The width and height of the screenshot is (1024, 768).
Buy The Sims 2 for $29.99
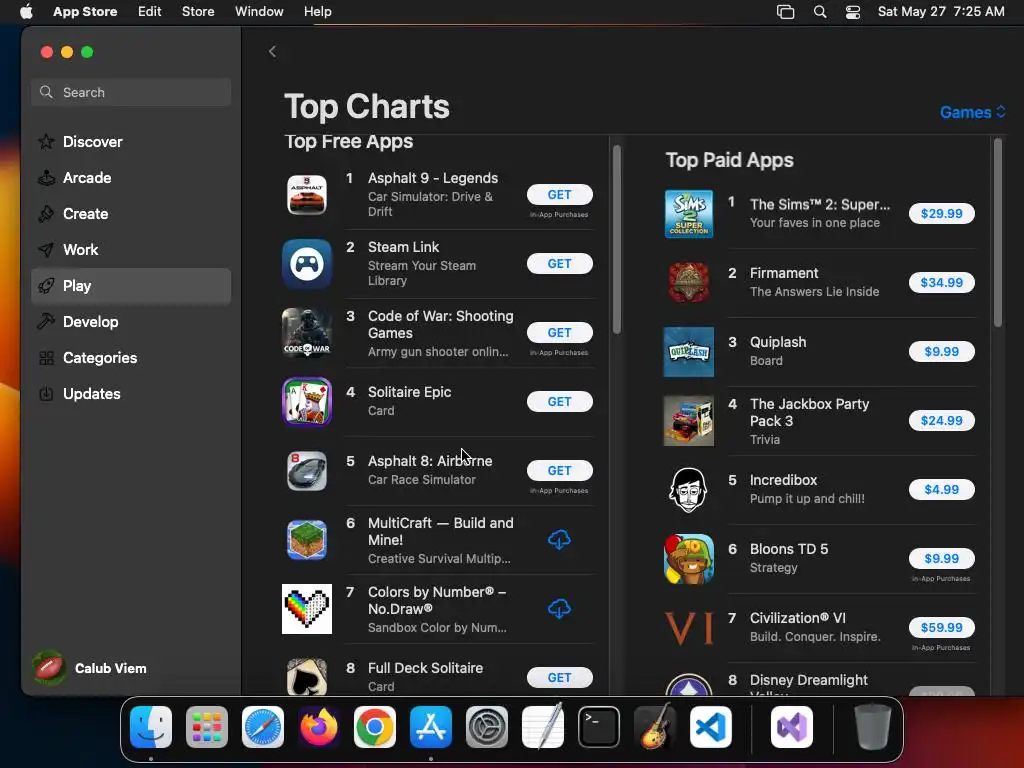[x=941, y=214]
